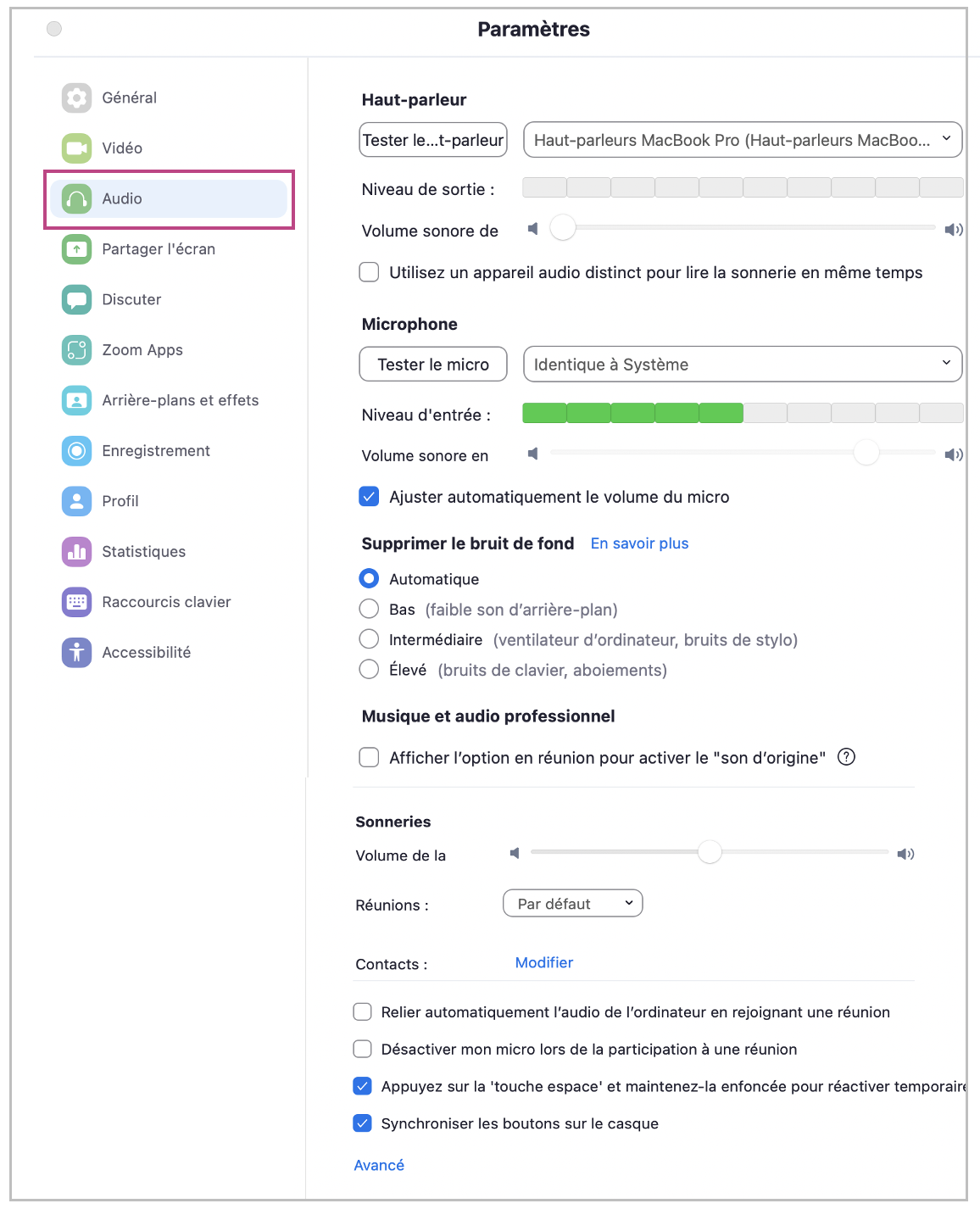Click the help icon beside son d'origine

846,757
